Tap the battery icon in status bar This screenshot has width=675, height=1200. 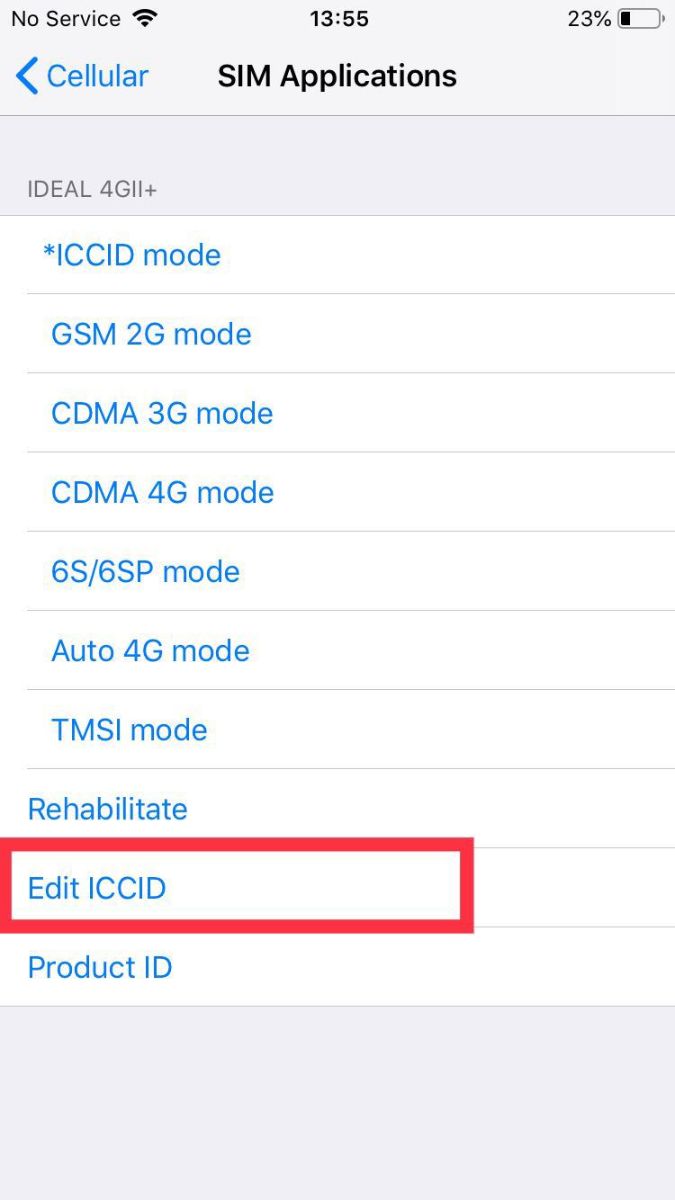[x=641, y=18]
